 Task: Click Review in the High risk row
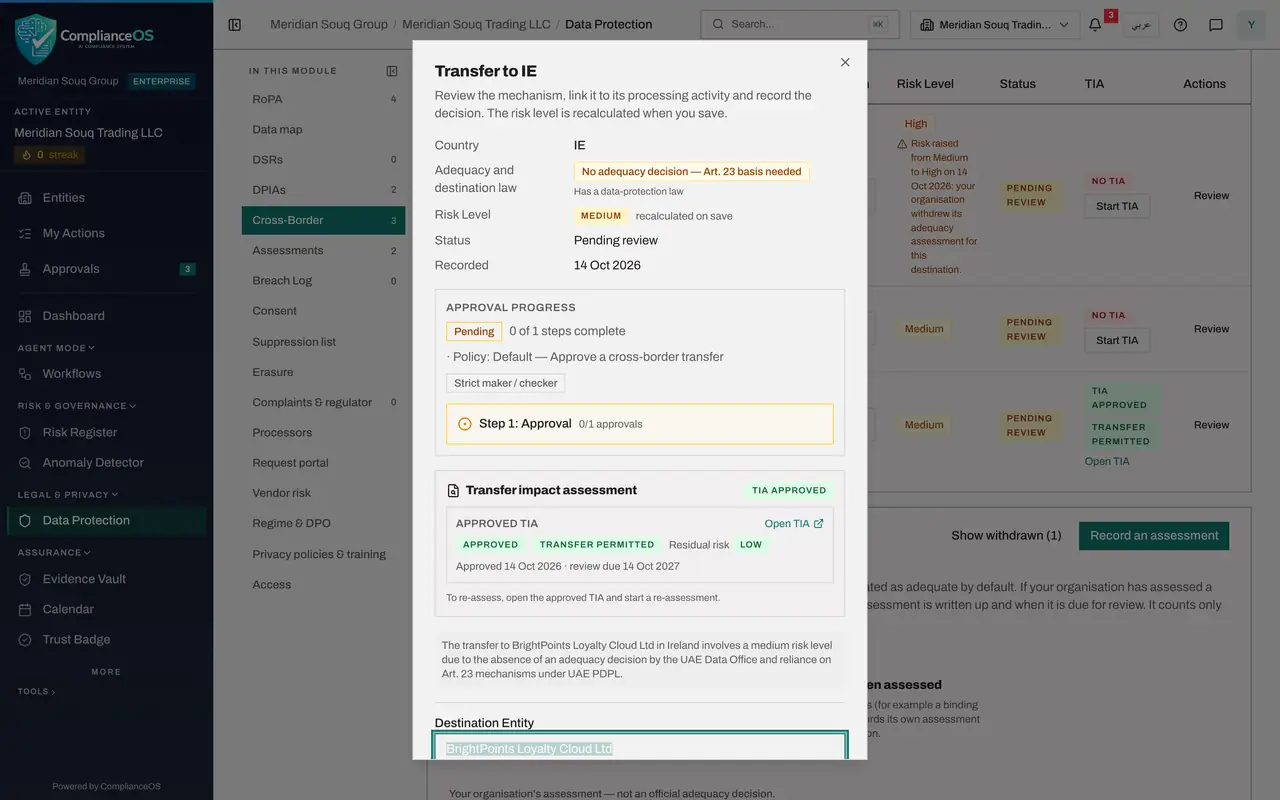pyautogui.click(x=1211, y=196)
